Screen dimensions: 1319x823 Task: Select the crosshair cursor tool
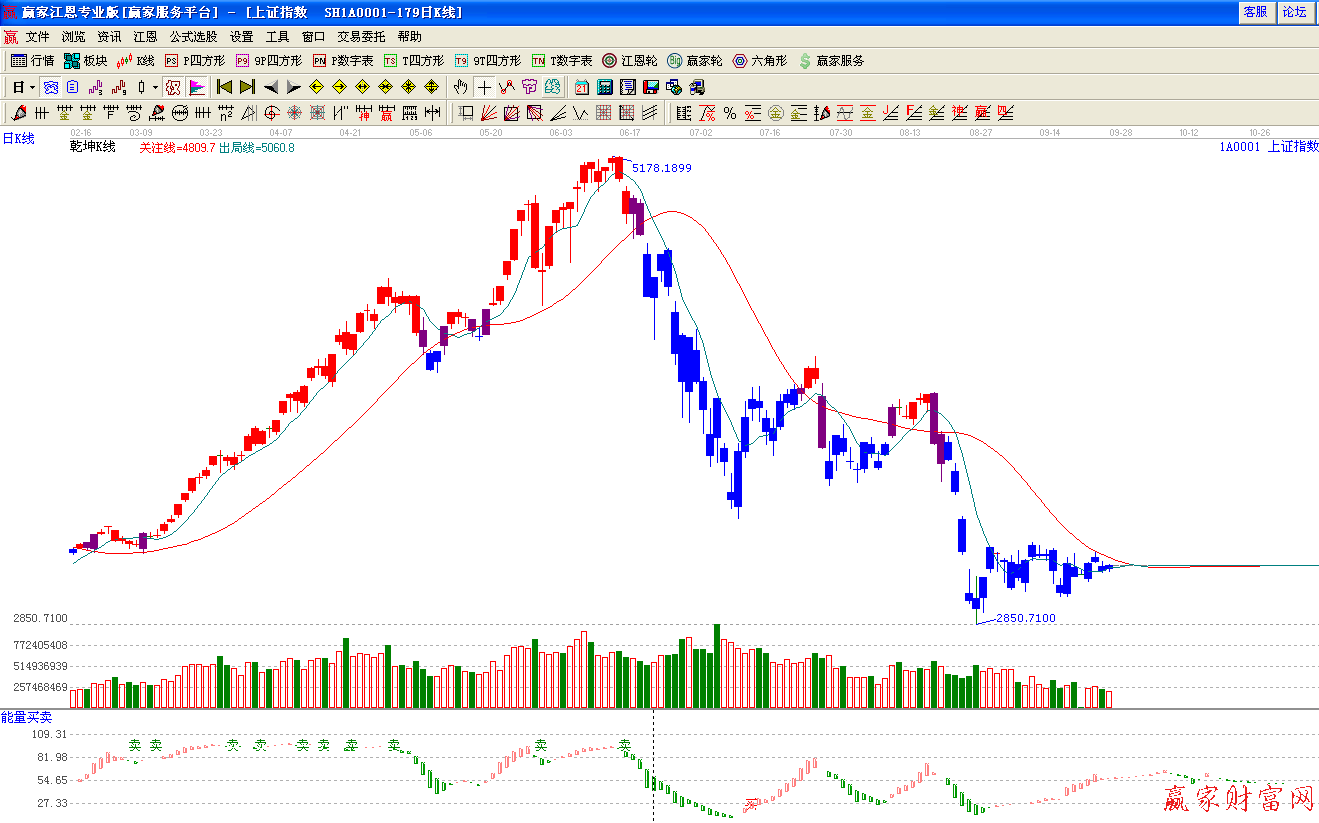484,87
